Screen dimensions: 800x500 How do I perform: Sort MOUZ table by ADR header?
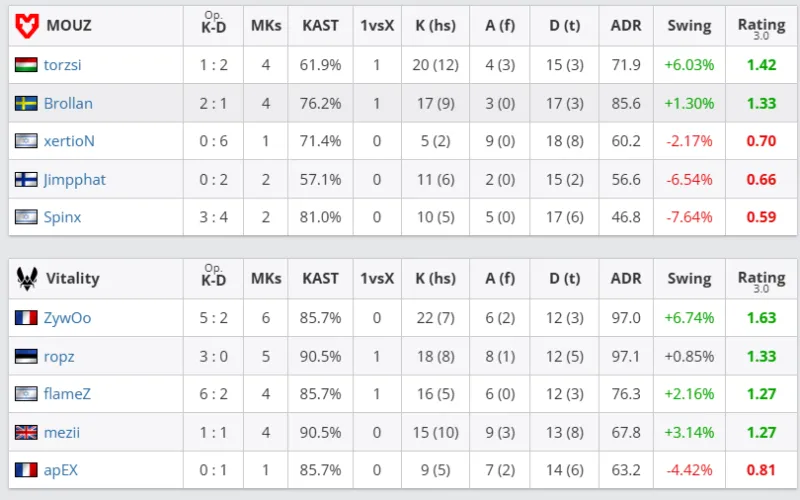pos(626,26)
